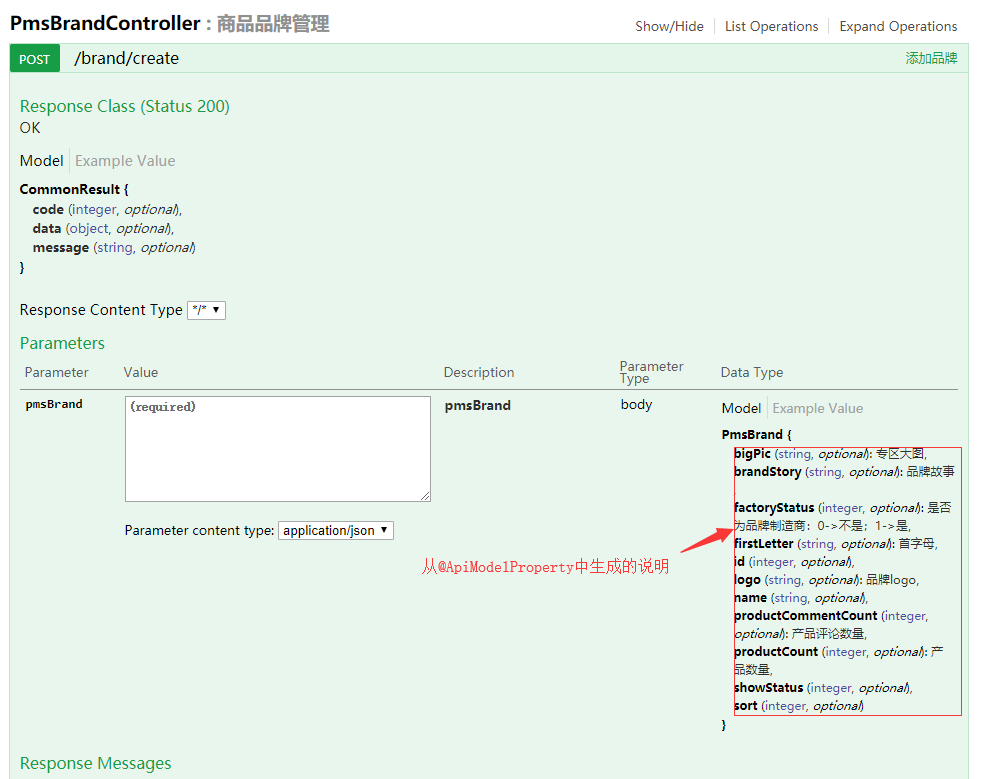This screenshot has width=991, height=779.
Task: Click the 'CommonResult {' model name
Action: click(74, 190)
